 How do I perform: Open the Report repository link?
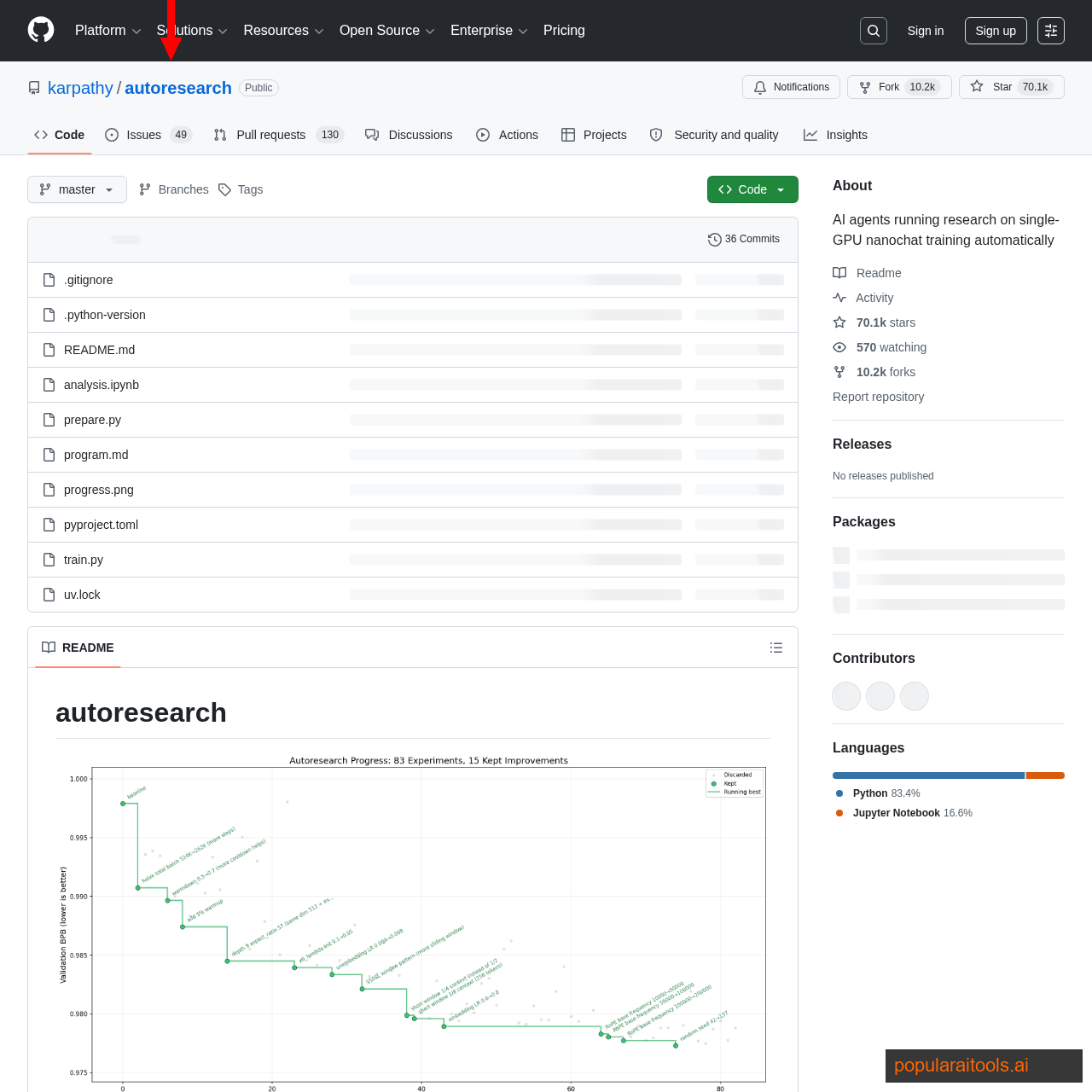coord(878,397)
